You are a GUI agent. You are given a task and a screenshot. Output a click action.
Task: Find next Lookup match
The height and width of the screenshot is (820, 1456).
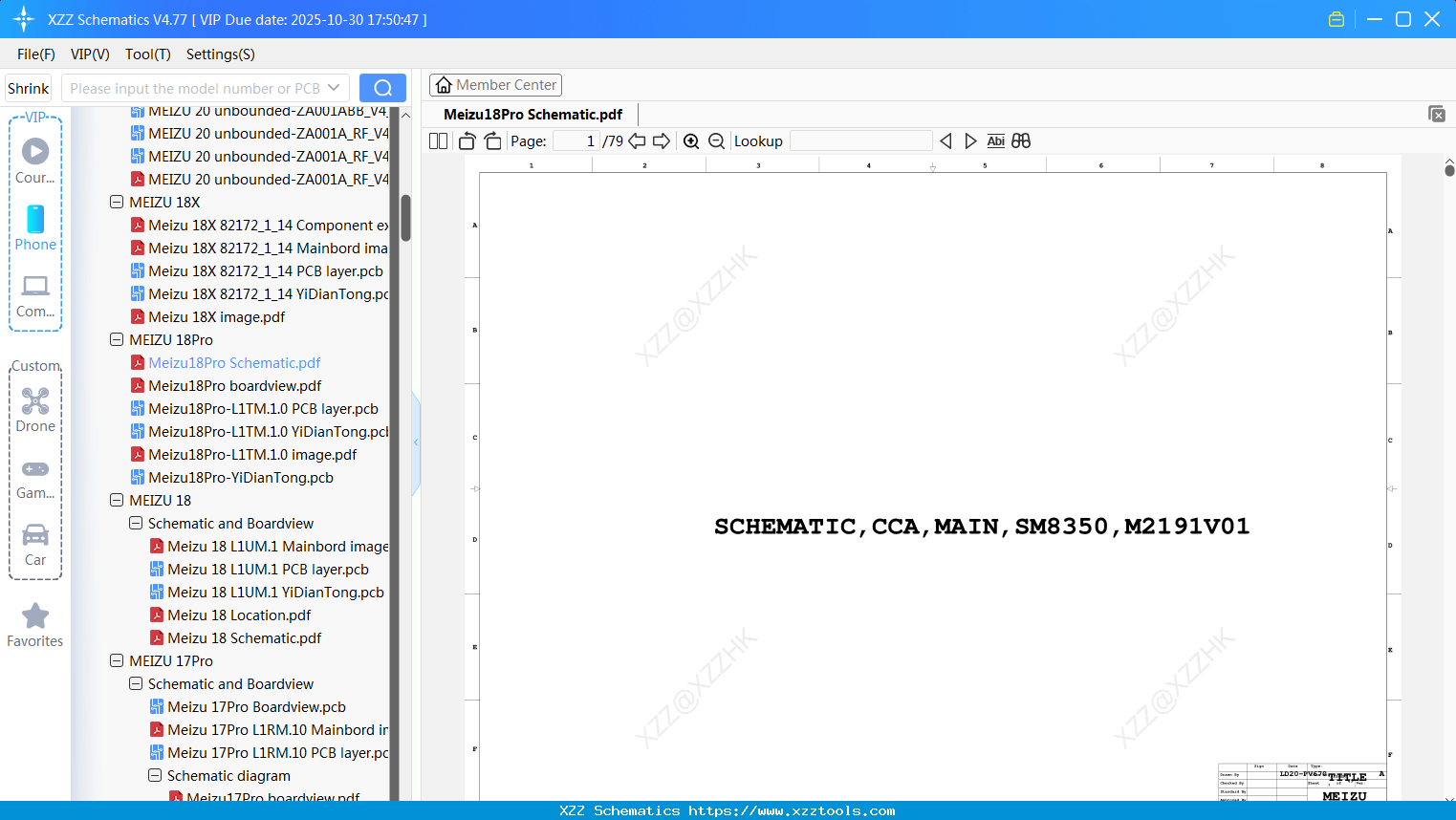coord(970,141)
